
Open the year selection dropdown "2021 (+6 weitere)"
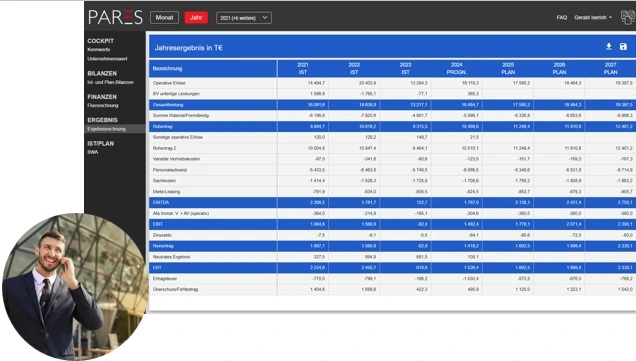(x=244, y=18)
